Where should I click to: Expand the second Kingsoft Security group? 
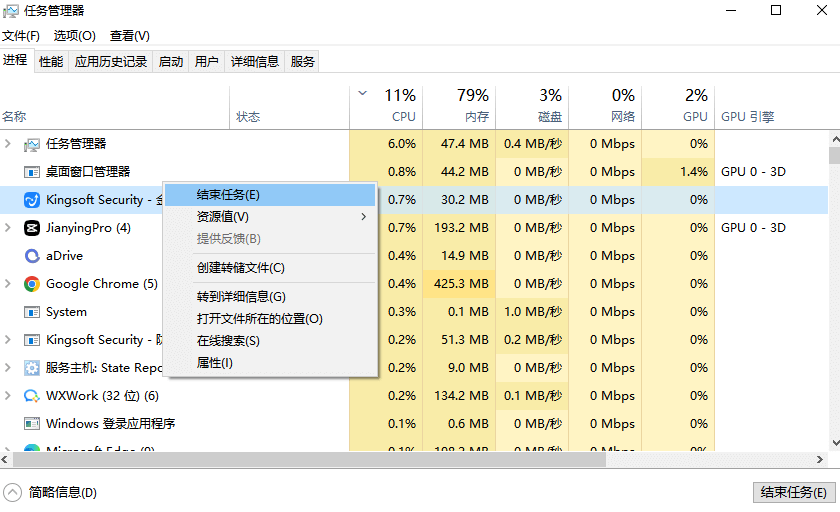tap(8, 340)
